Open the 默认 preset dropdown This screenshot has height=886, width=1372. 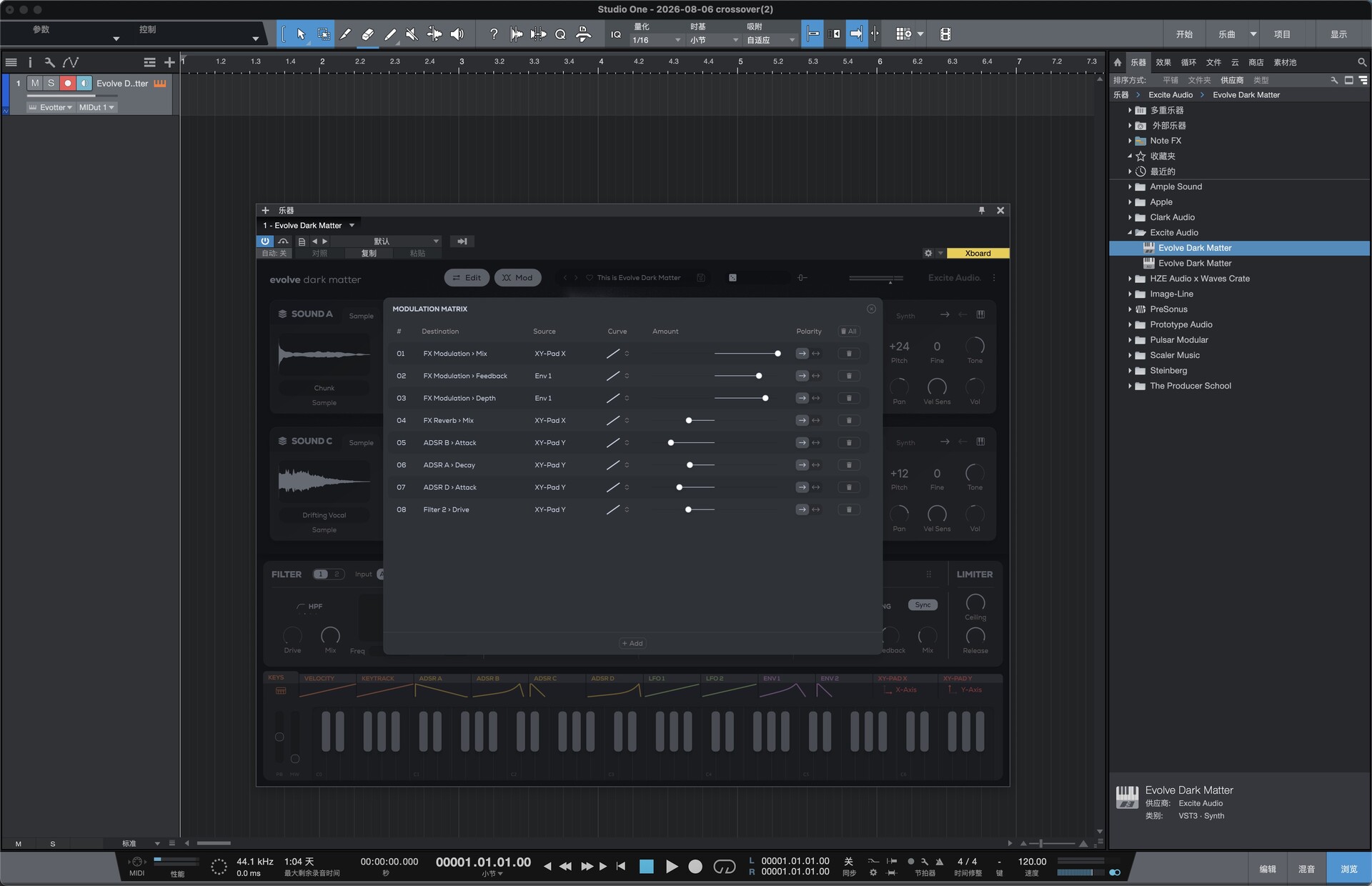click(386, 242)
